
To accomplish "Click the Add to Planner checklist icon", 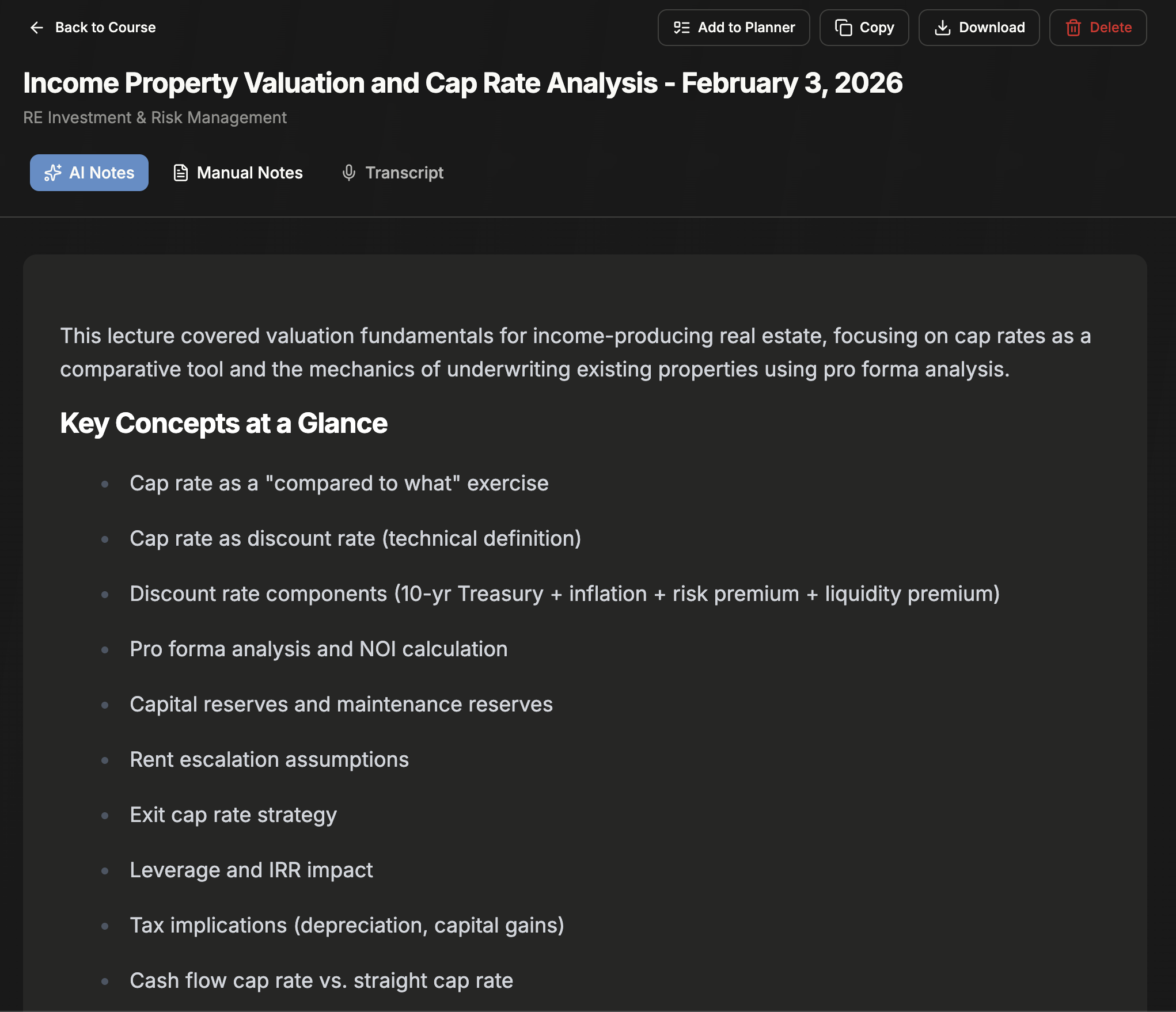I will coord(682,28).
